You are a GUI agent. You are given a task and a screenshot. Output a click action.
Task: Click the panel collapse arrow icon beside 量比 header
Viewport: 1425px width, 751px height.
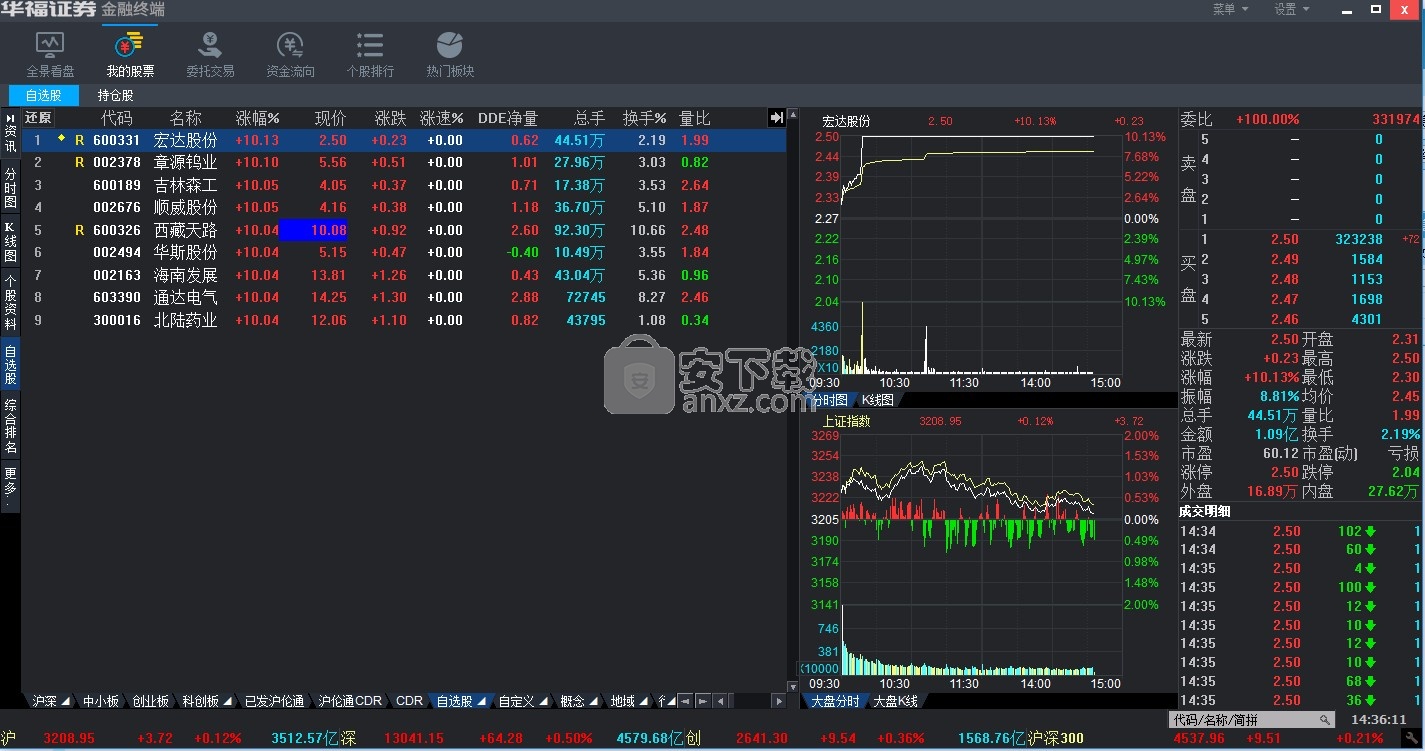pyautogui.click(x=777, y=118)
